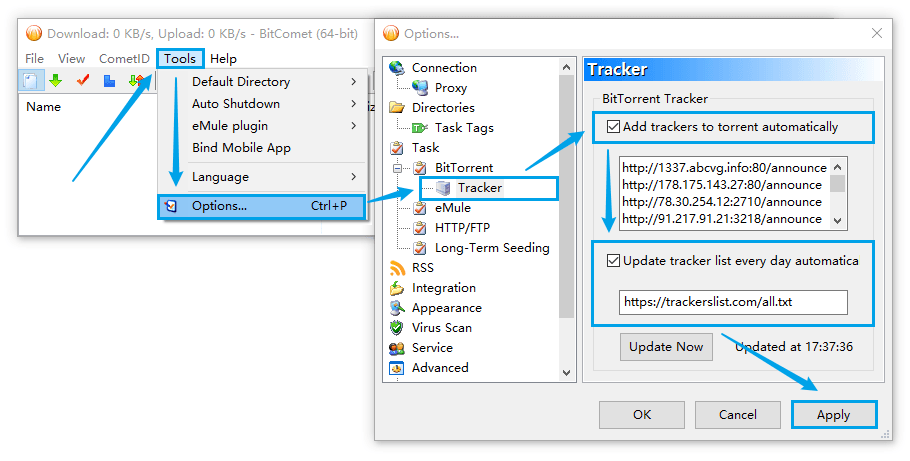Screen dimensions: 910x461
Task: Open Virus Scan shield settings
Action: [396, 328]
